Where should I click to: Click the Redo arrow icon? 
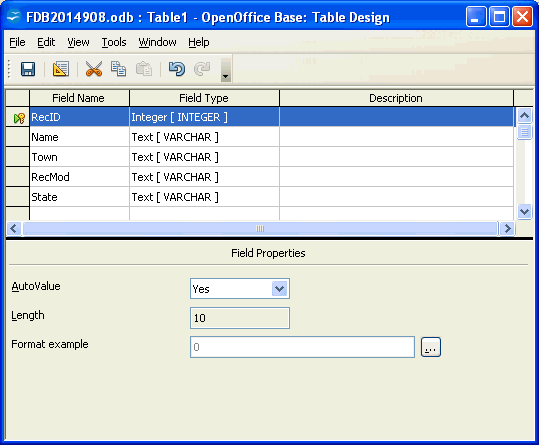(202, 69)
